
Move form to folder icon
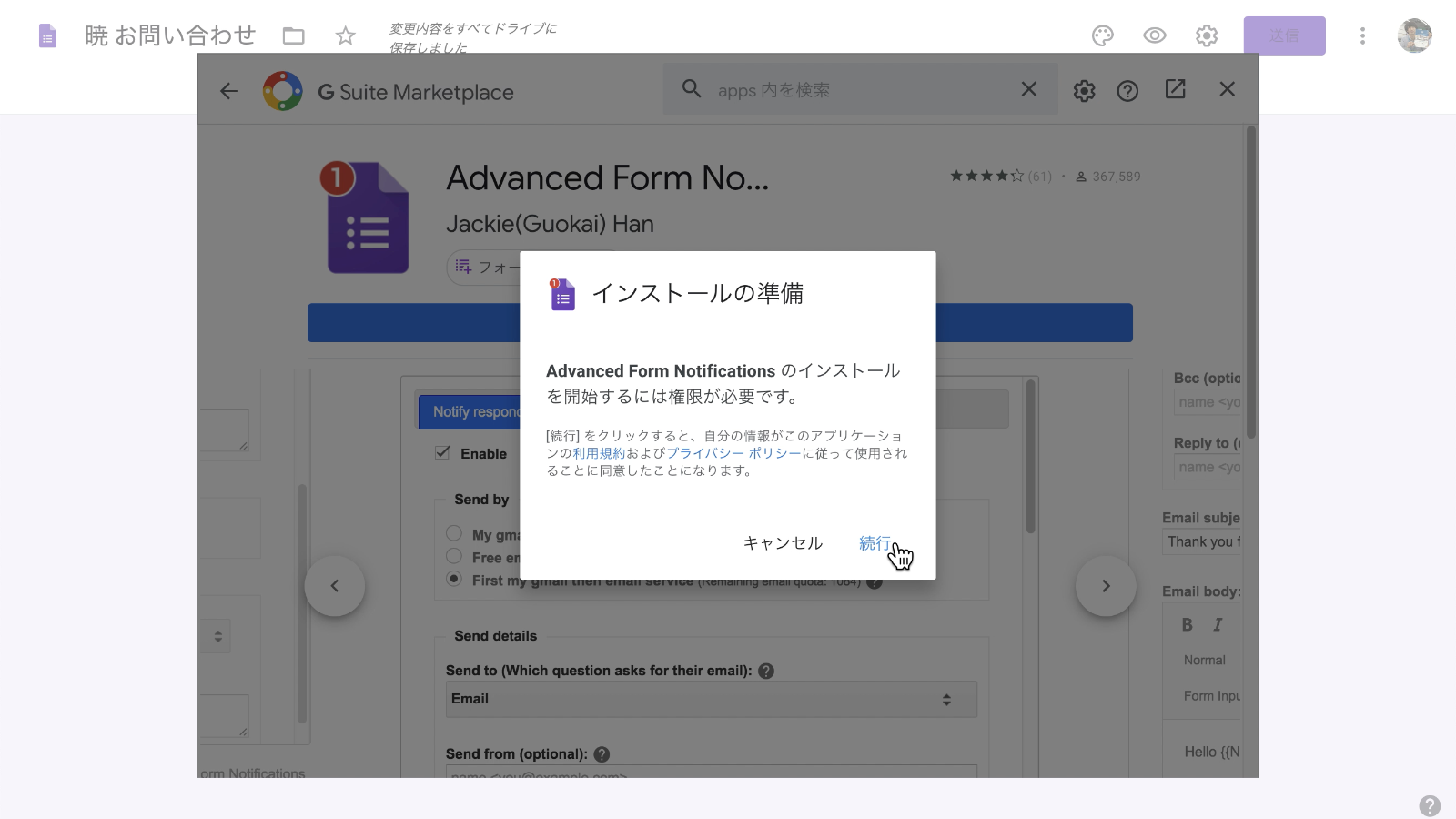pos(293,36)
